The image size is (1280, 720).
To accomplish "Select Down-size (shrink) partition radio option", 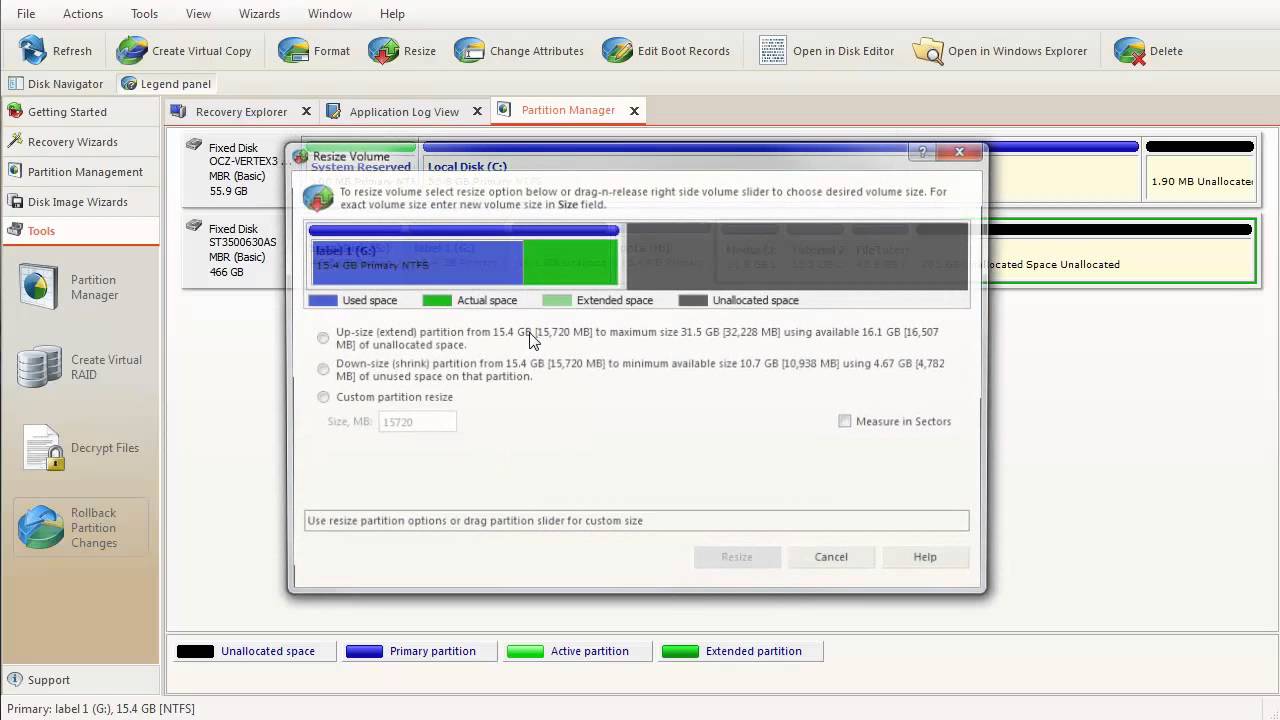I will [x=323, y=370].
